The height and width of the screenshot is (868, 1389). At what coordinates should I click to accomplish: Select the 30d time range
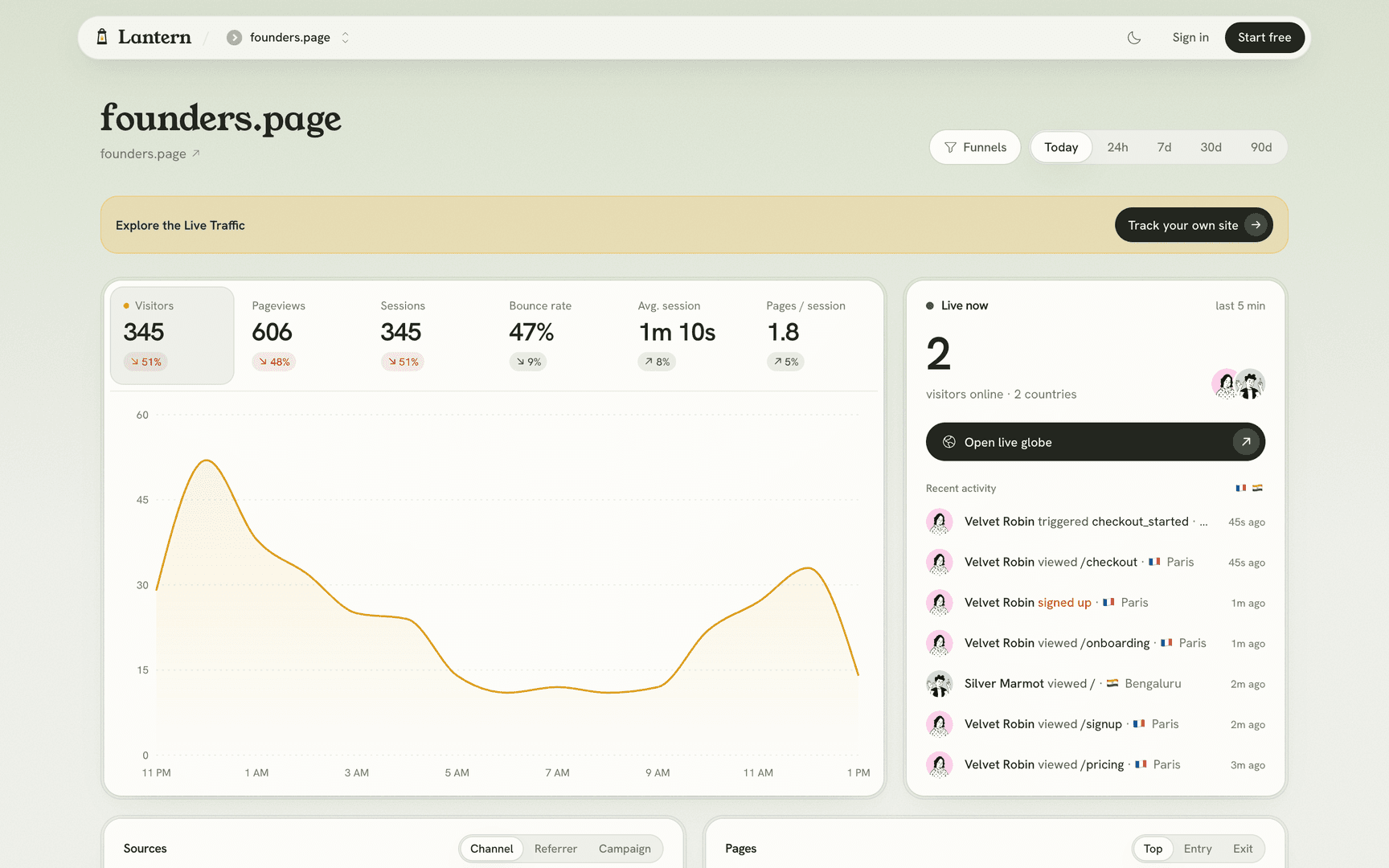click(1211, 147)
